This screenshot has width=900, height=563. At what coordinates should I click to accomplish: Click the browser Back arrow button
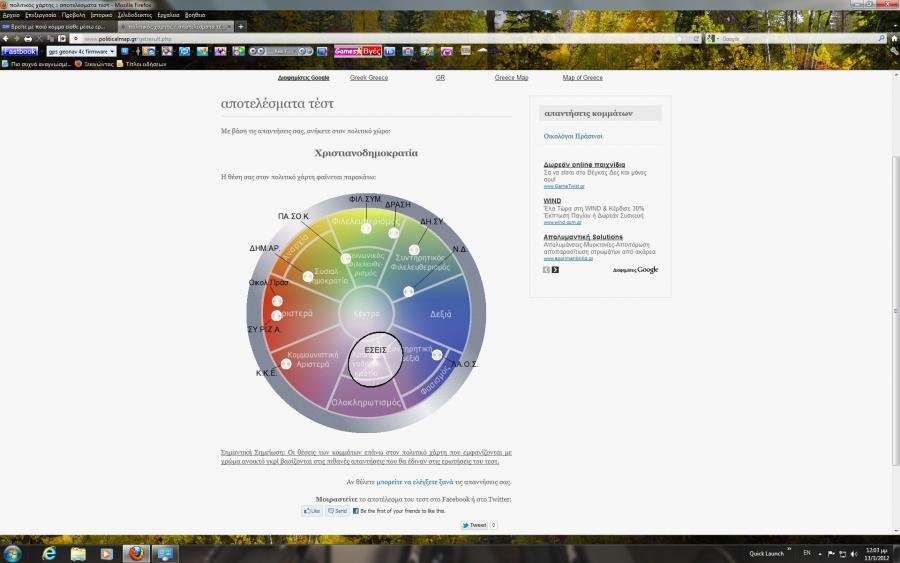click(6, 38)
